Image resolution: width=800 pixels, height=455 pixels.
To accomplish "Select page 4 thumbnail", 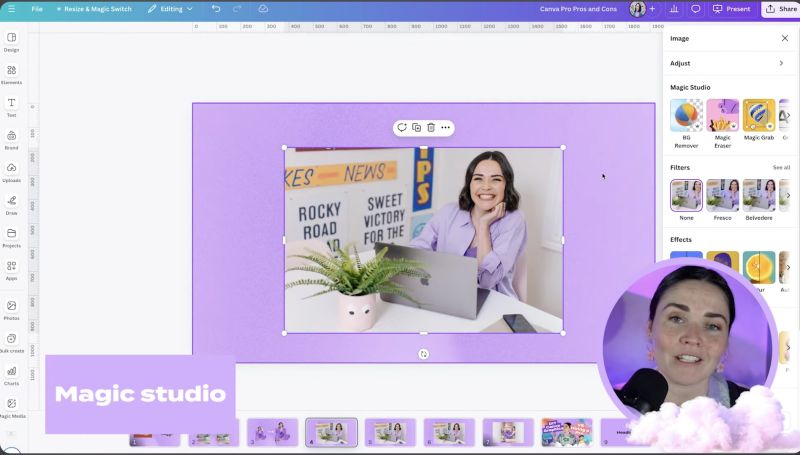I will pos(332,432).
